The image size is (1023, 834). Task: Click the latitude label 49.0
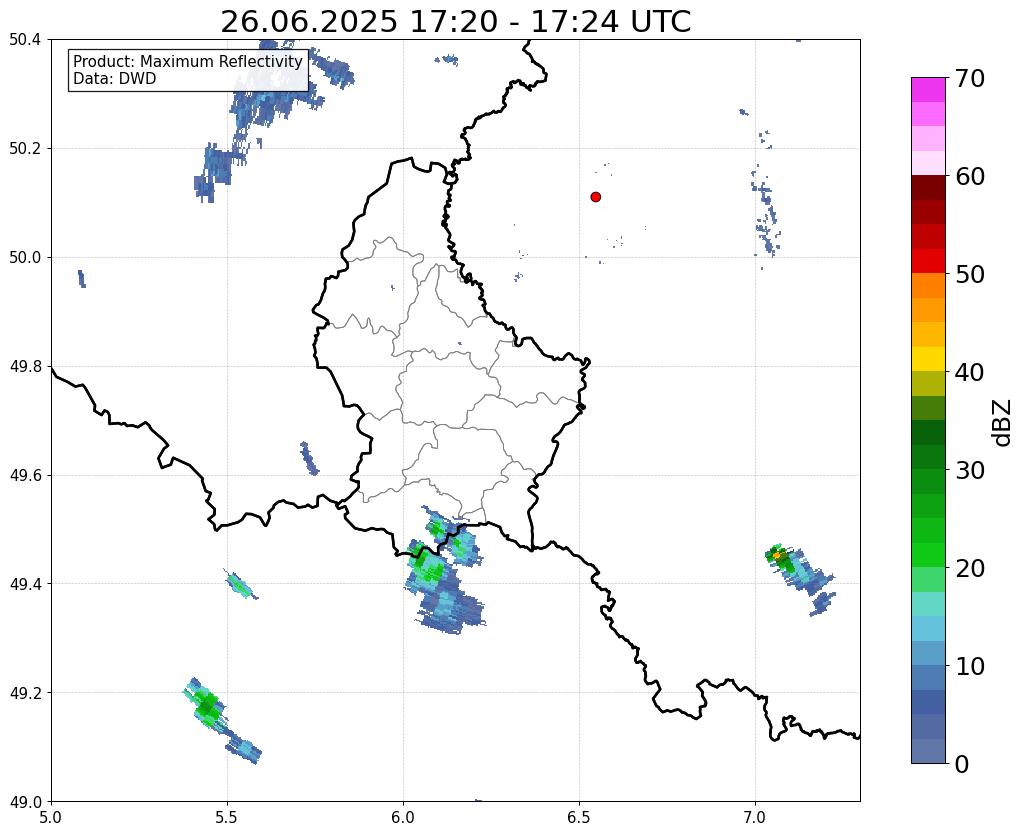pyautogui.click(x=25, y=802)
